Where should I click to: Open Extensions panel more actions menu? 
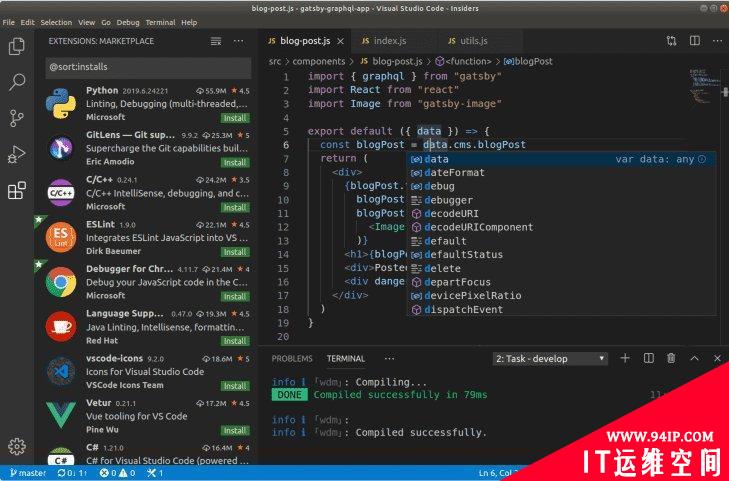point(239,41)
